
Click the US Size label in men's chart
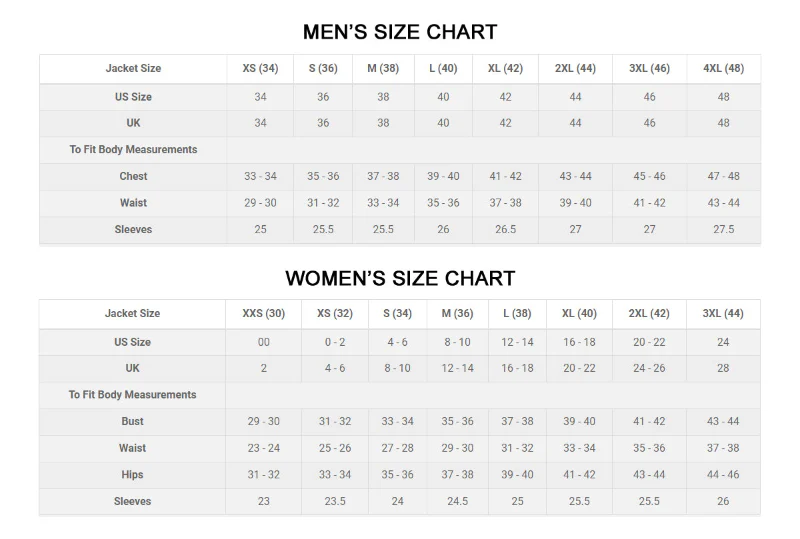pyautogui.click(x=133, y=97)
